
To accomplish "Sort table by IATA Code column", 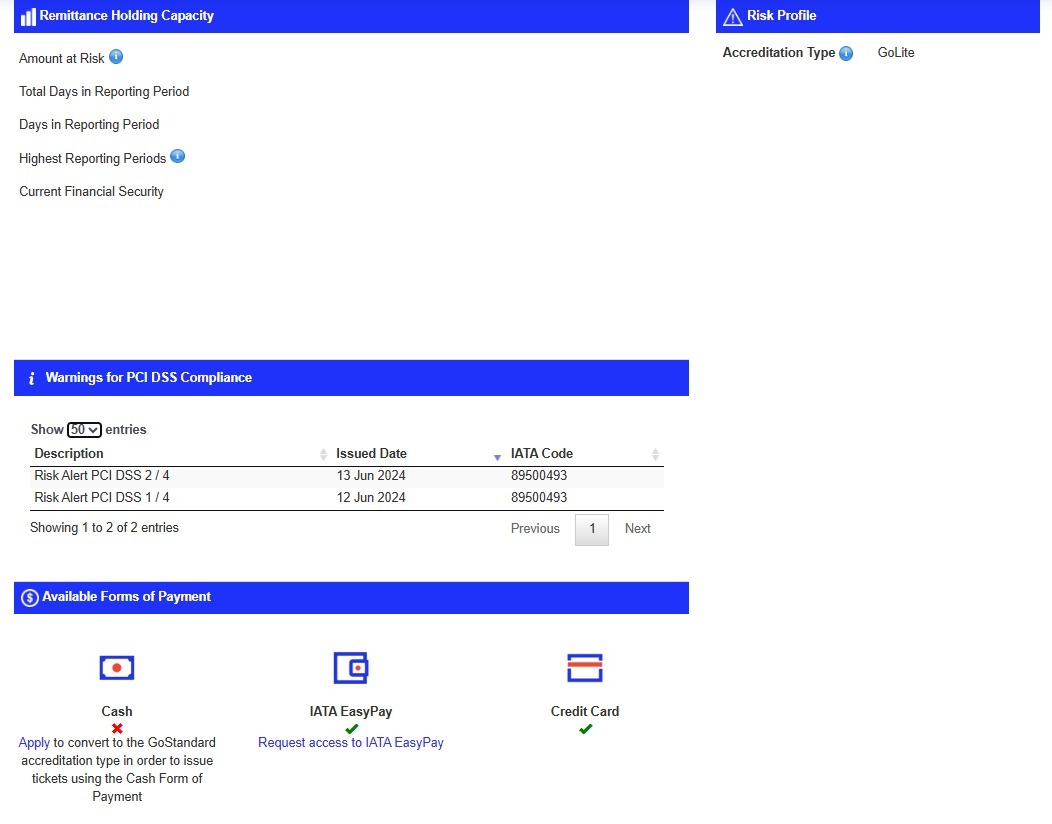I will [x=541, y=454].
